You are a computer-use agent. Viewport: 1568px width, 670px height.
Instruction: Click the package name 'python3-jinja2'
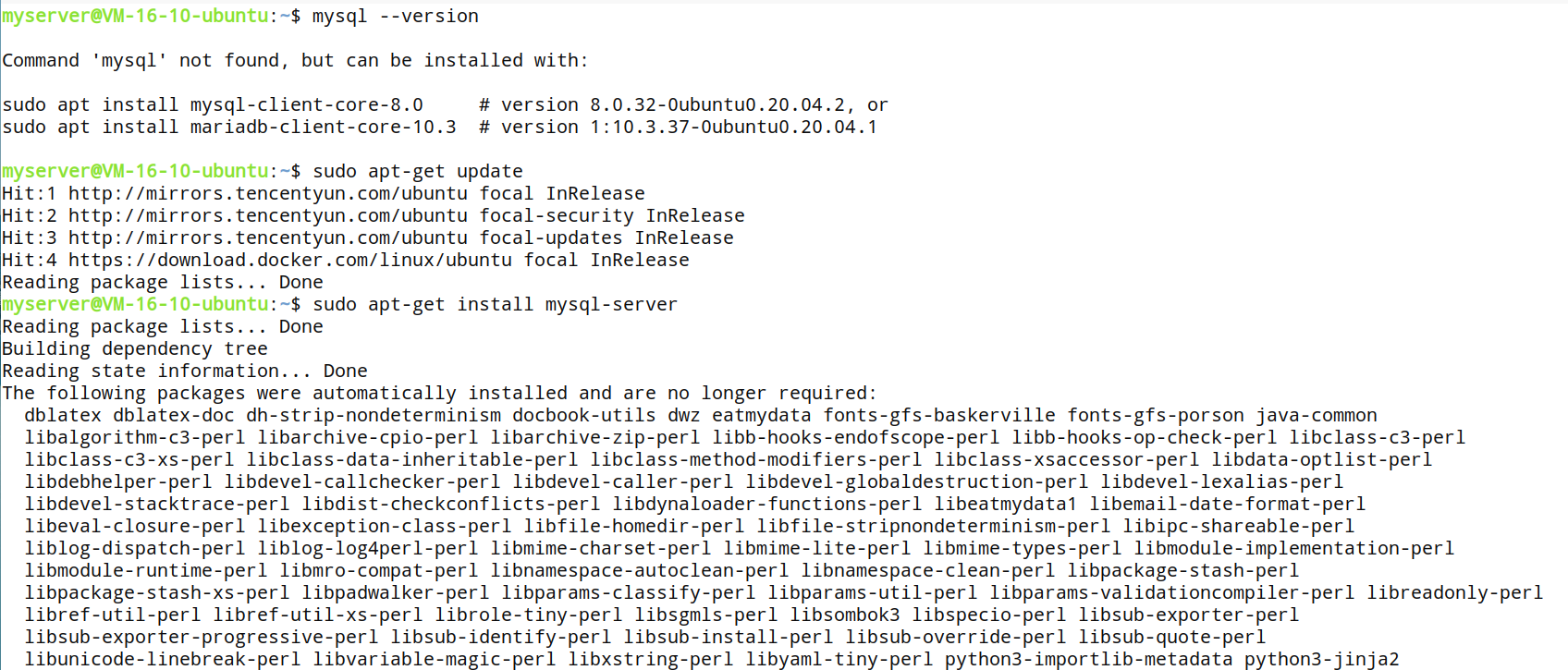(1322, 659)
